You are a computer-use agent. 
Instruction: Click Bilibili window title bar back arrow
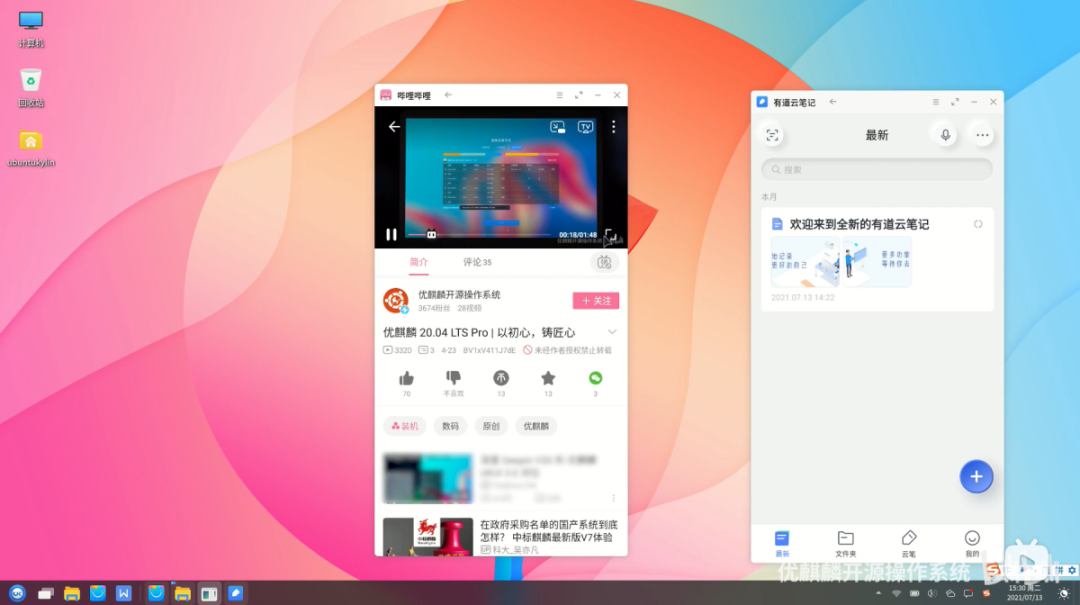(448, 95)
